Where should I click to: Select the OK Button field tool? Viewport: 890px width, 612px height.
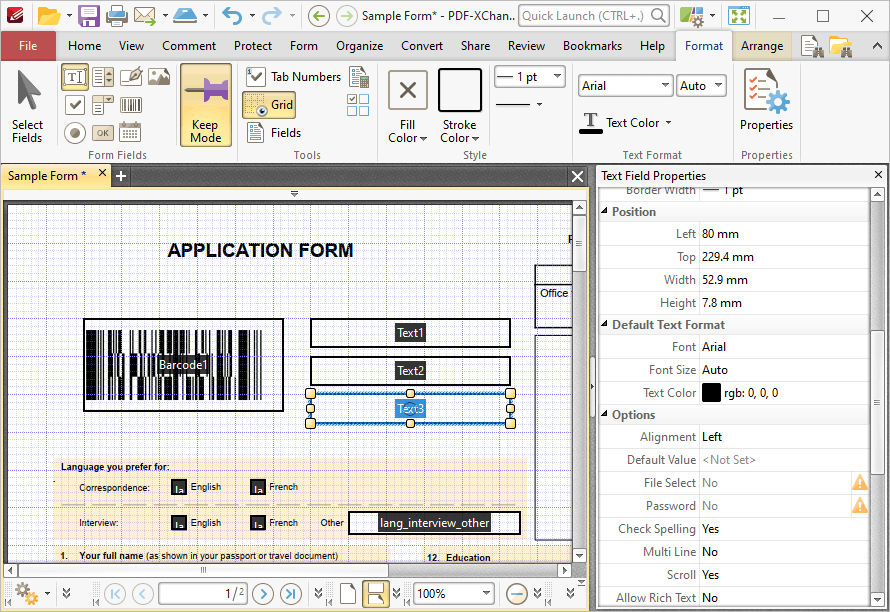103,133
